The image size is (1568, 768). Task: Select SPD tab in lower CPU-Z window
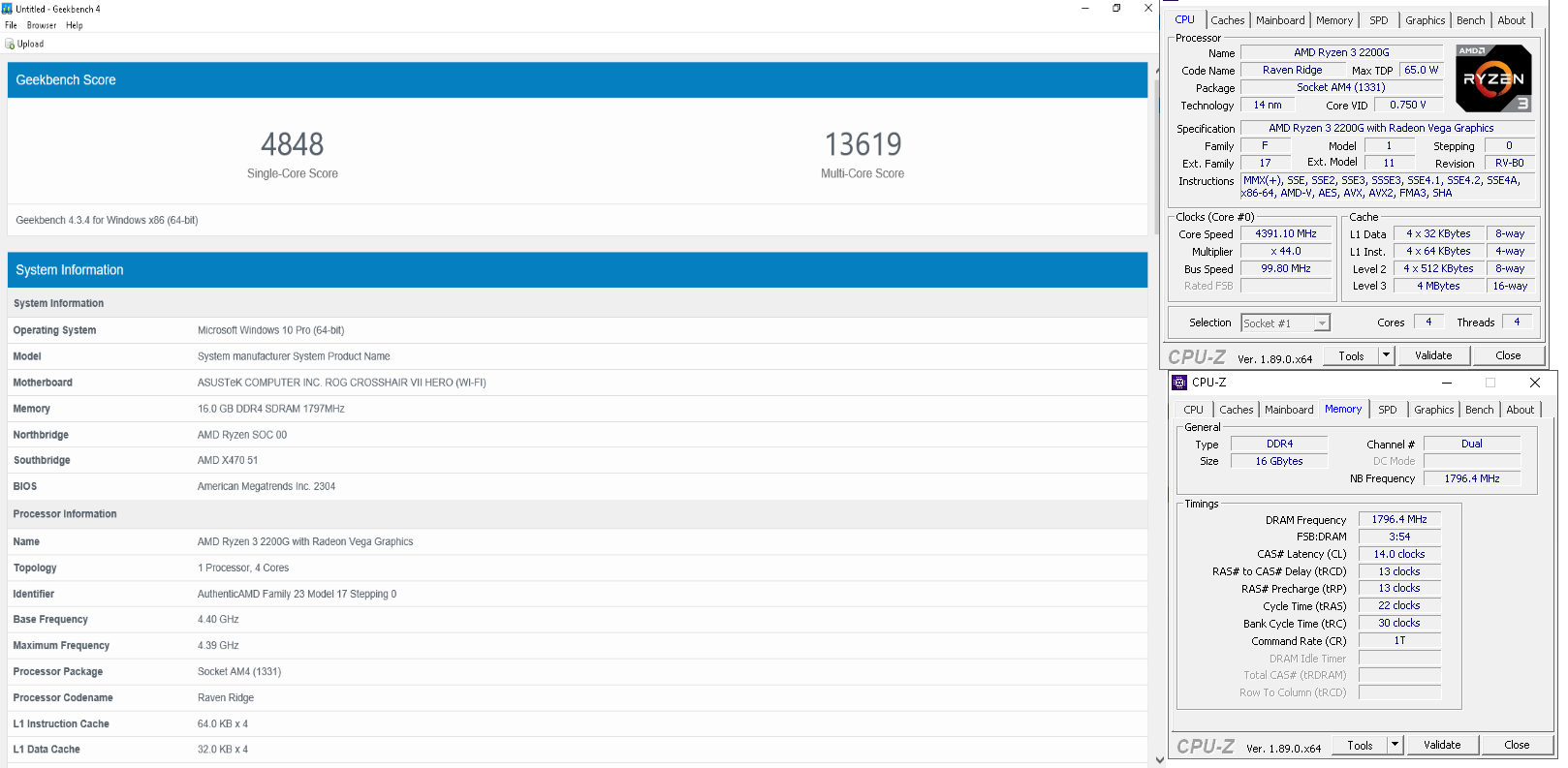coord(1388,410)
